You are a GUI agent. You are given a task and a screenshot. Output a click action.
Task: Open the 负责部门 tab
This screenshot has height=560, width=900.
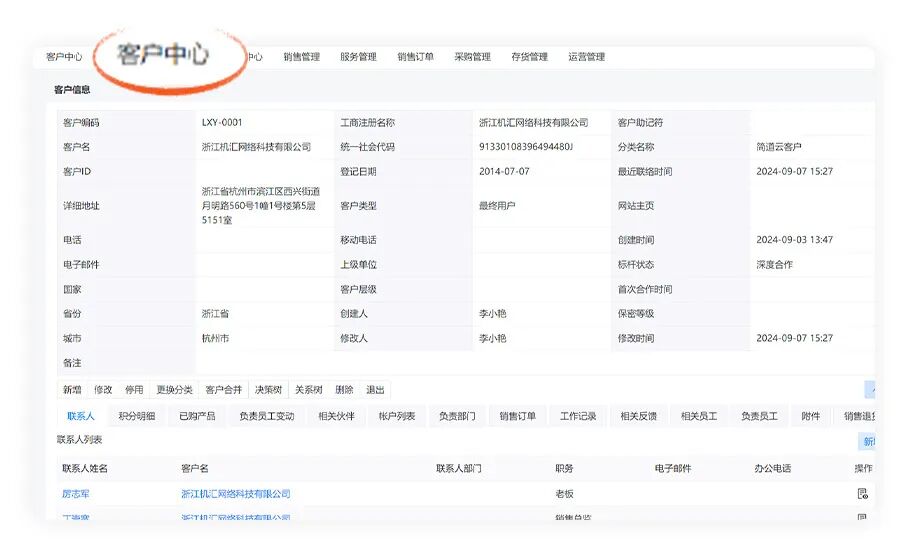point(457,416)
